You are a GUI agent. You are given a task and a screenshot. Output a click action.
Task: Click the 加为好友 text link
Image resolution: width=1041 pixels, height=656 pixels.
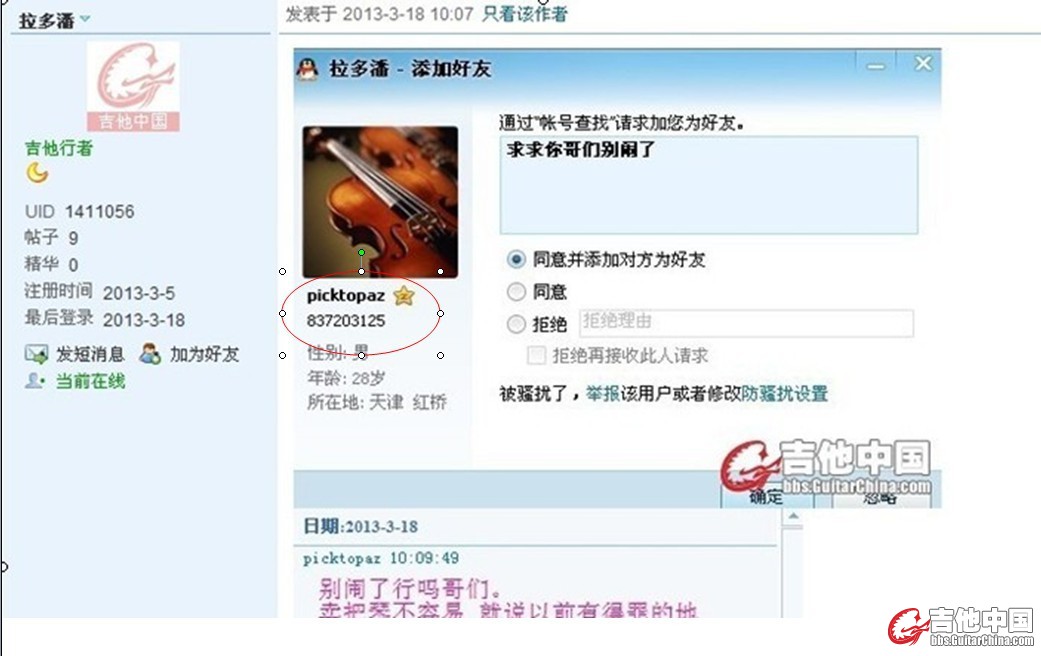(x=204, y=355)
